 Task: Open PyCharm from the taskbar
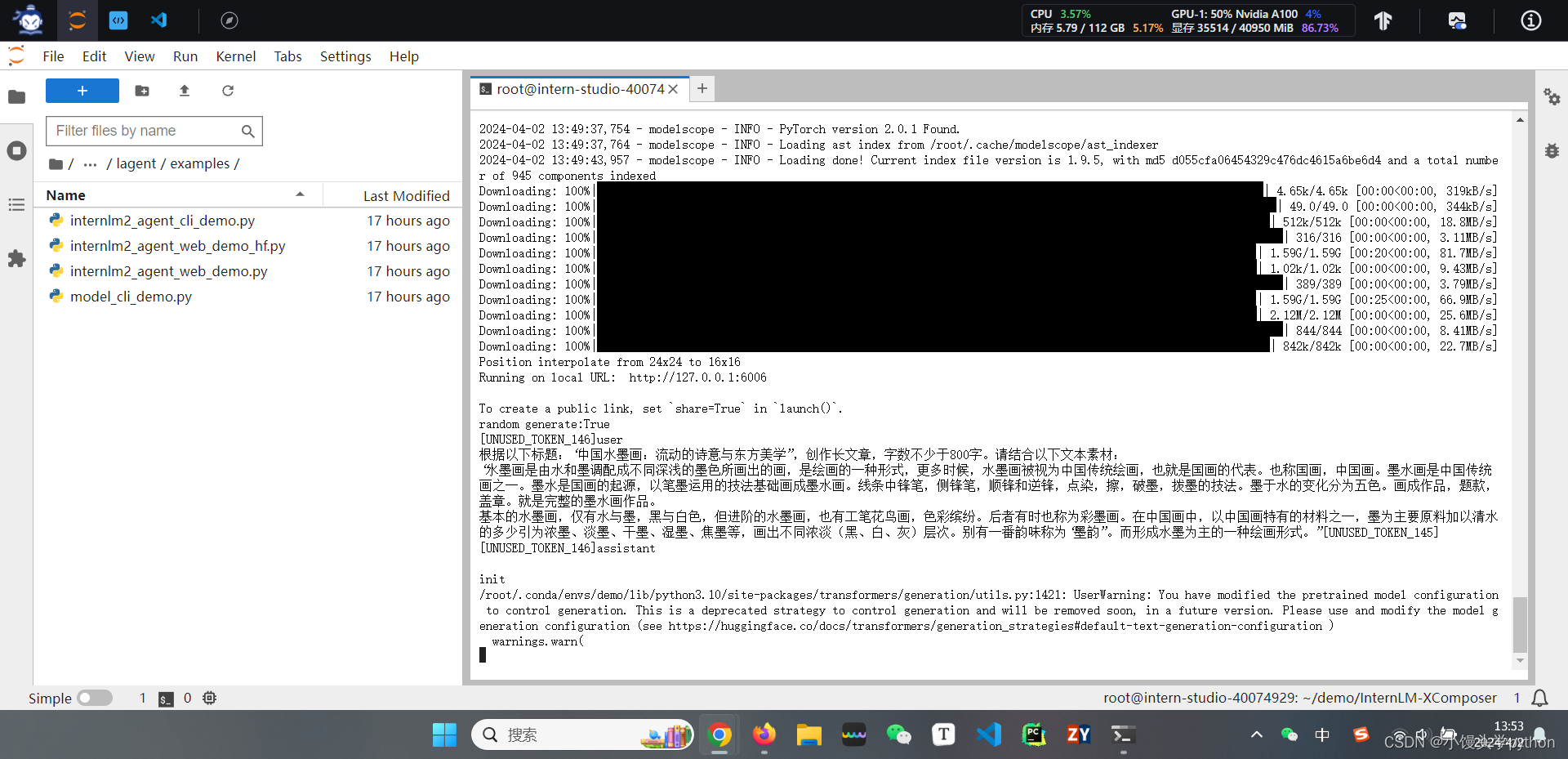(x=1034, y=734)
